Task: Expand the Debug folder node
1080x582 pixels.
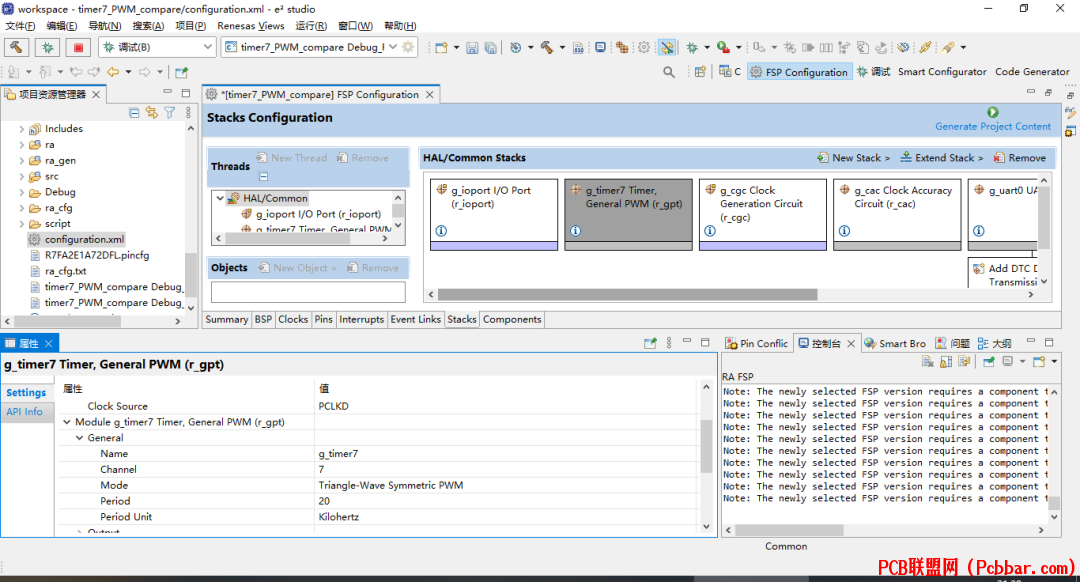Action: (21, 192)
